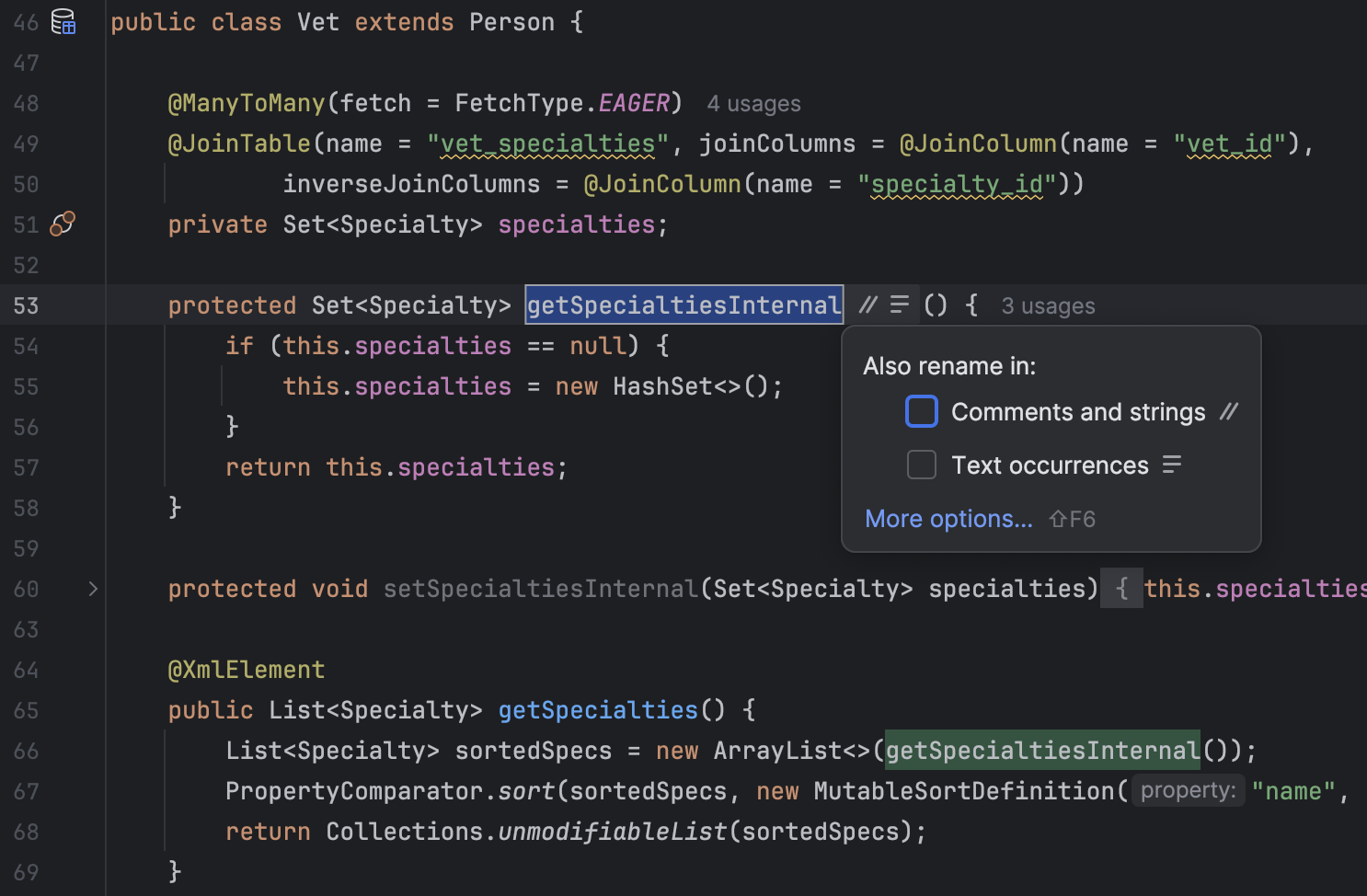
Task: Enable the Text occurrences checkbox
Action: tap(921, 465)
